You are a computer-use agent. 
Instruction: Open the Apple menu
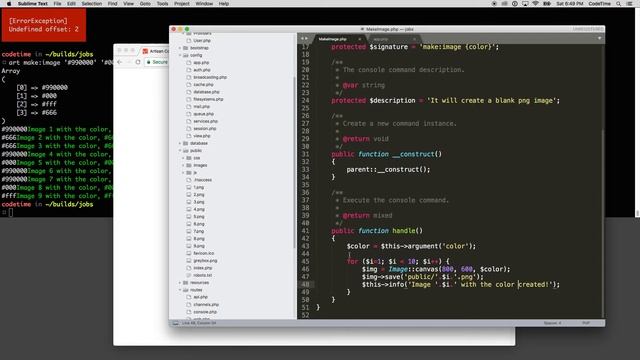pyautogui.click(x=9, y=4)
